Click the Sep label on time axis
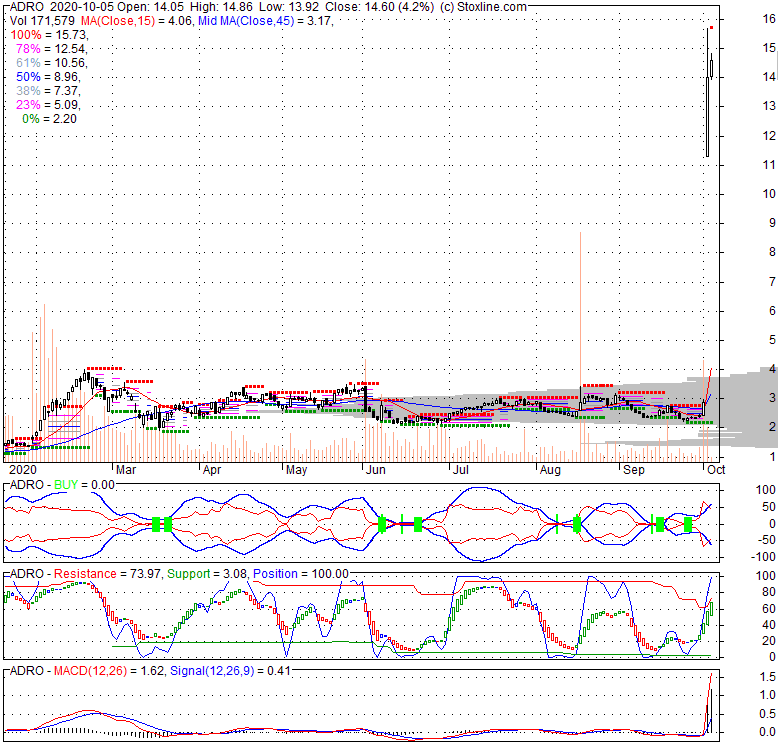Viewport: 780px width, 745px height. [x=634, y=470]
